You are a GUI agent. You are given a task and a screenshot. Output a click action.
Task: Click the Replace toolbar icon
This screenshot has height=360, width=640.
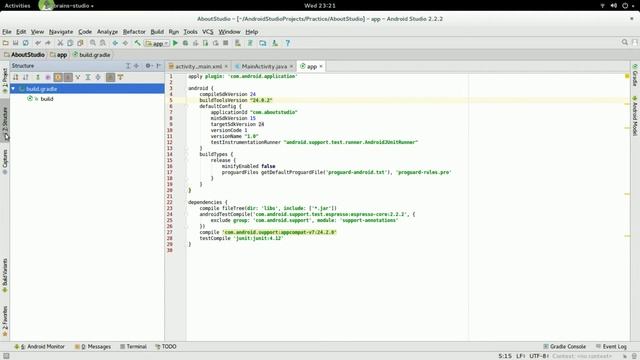point(103,43)
